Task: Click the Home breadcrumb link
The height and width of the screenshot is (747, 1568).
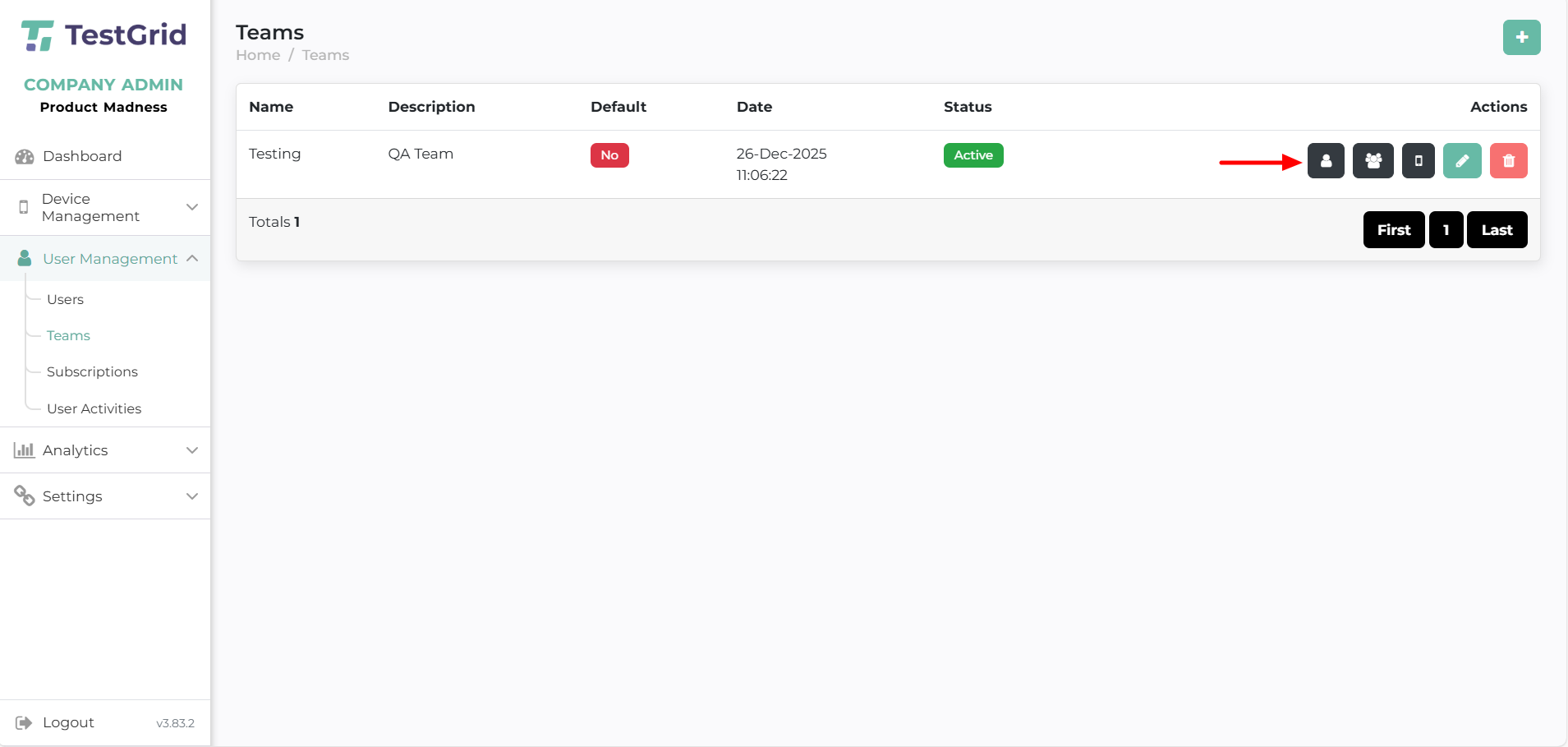Action: [x=258, y=55]
